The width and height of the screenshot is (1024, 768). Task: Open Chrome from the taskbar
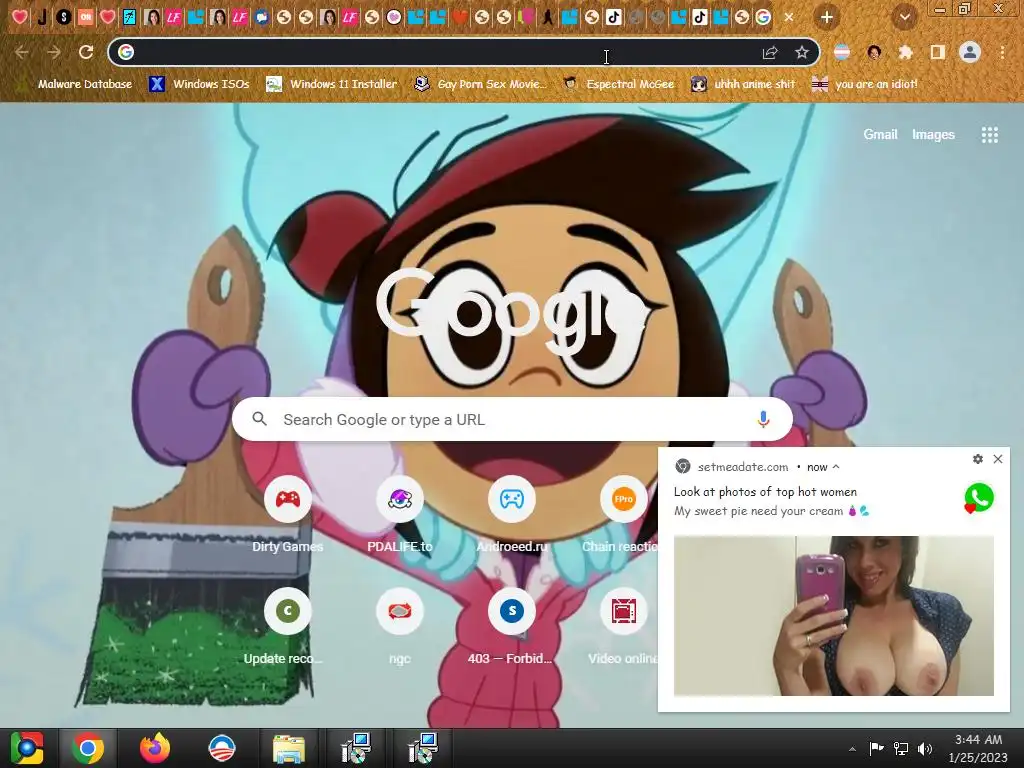[88, 748]
